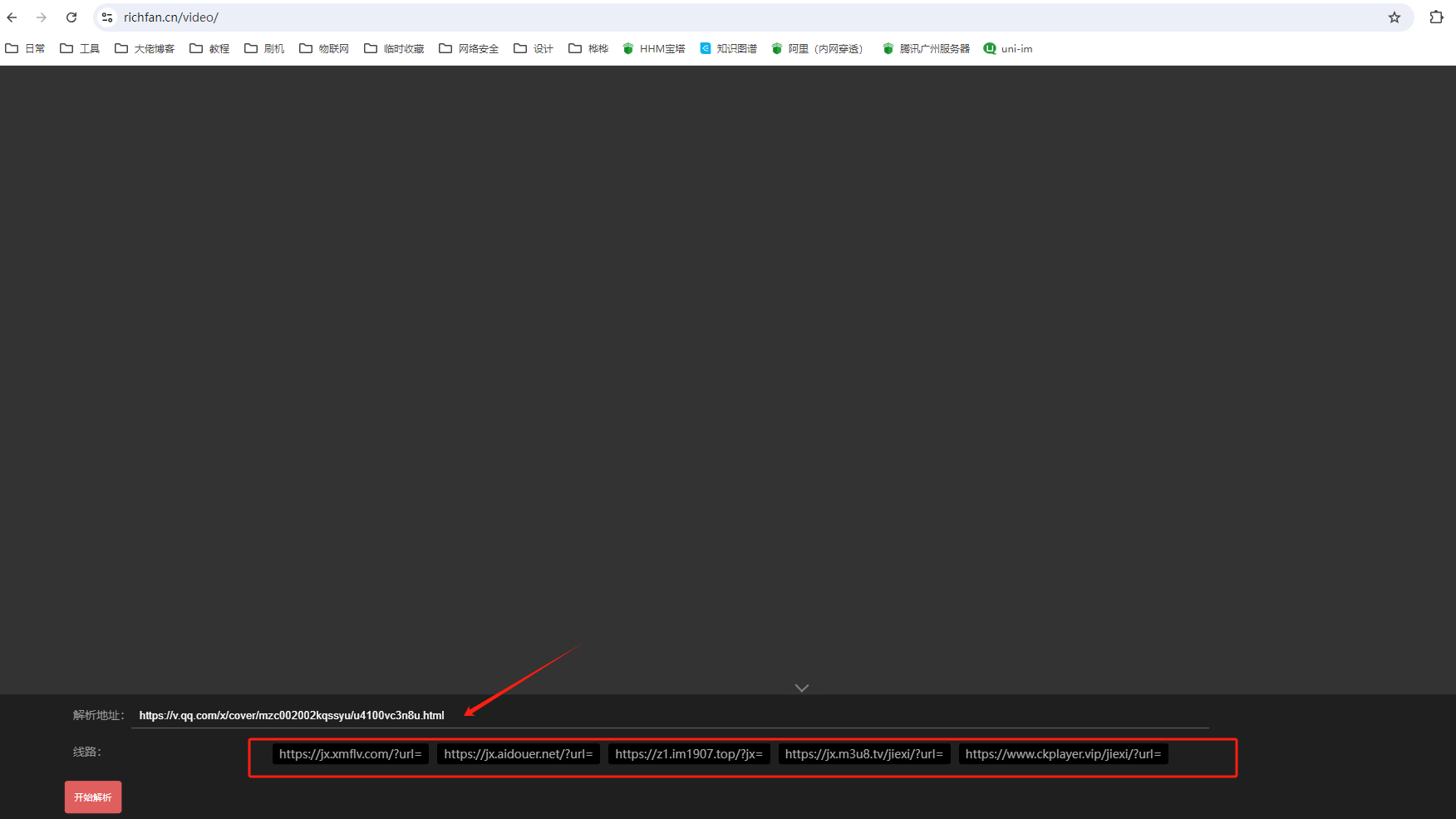View site information icon in address bar

coord(107,17)
